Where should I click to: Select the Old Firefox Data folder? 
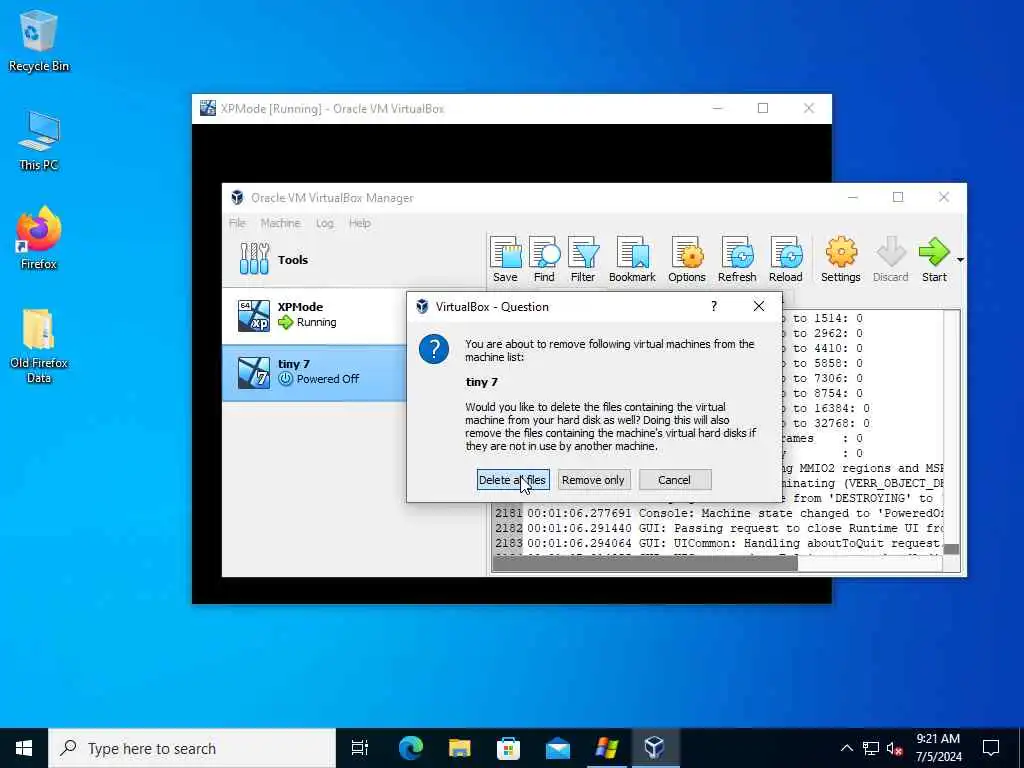(x=39, y=346)
